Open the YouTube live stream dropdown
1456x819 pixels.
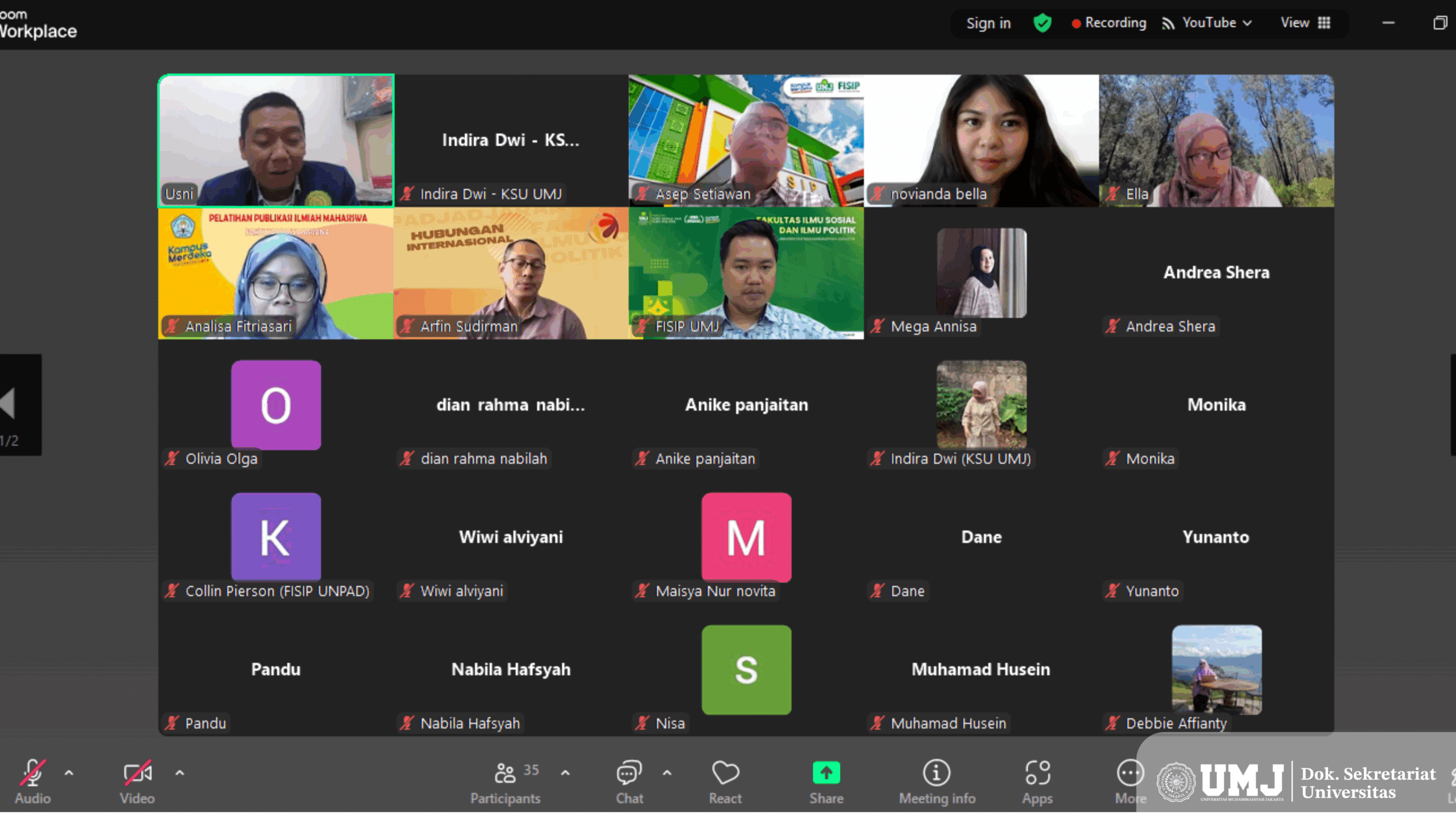(x=1207, y=23)
